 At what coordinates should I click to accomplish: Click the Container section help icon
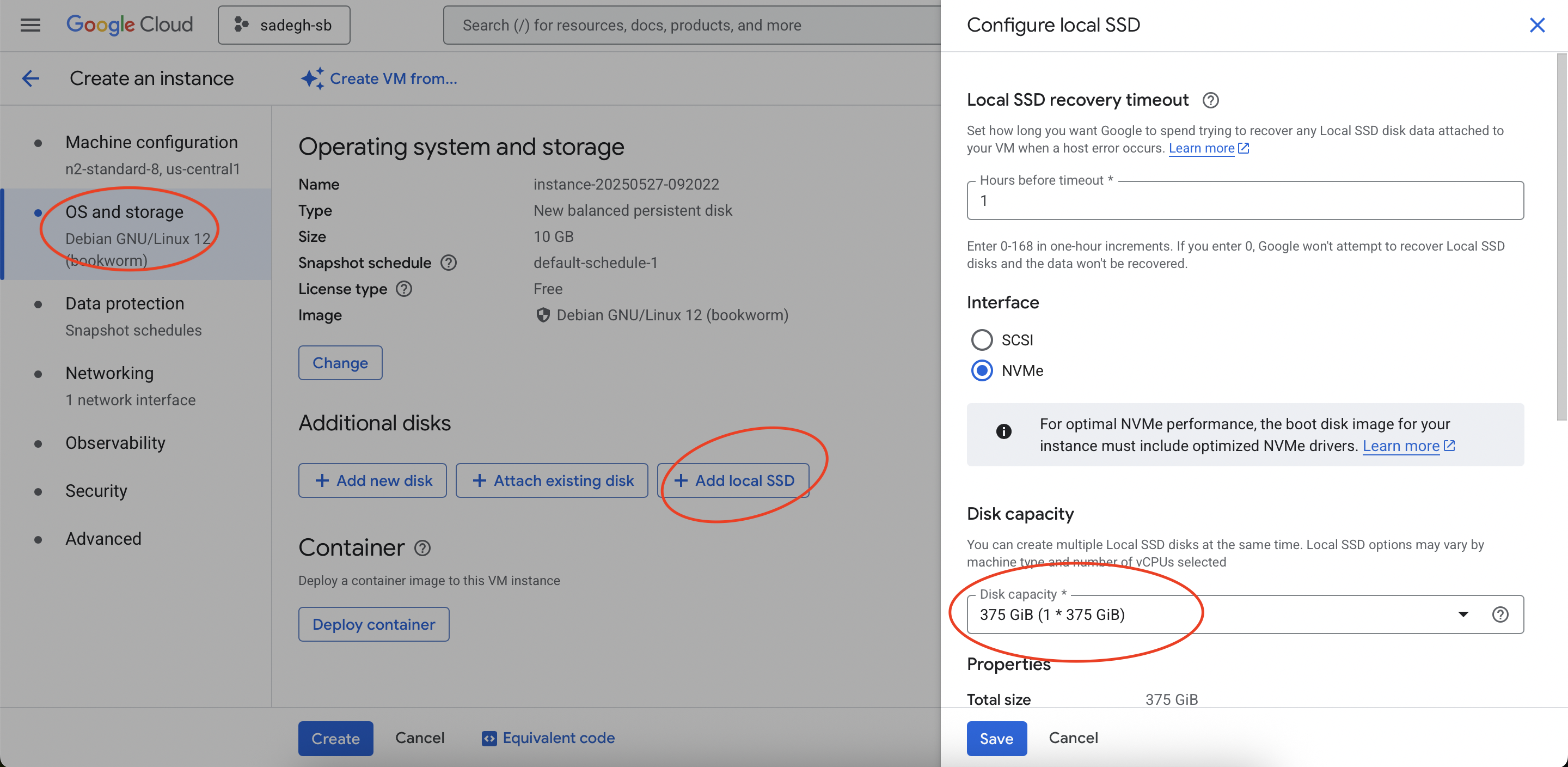pos(422,547)
